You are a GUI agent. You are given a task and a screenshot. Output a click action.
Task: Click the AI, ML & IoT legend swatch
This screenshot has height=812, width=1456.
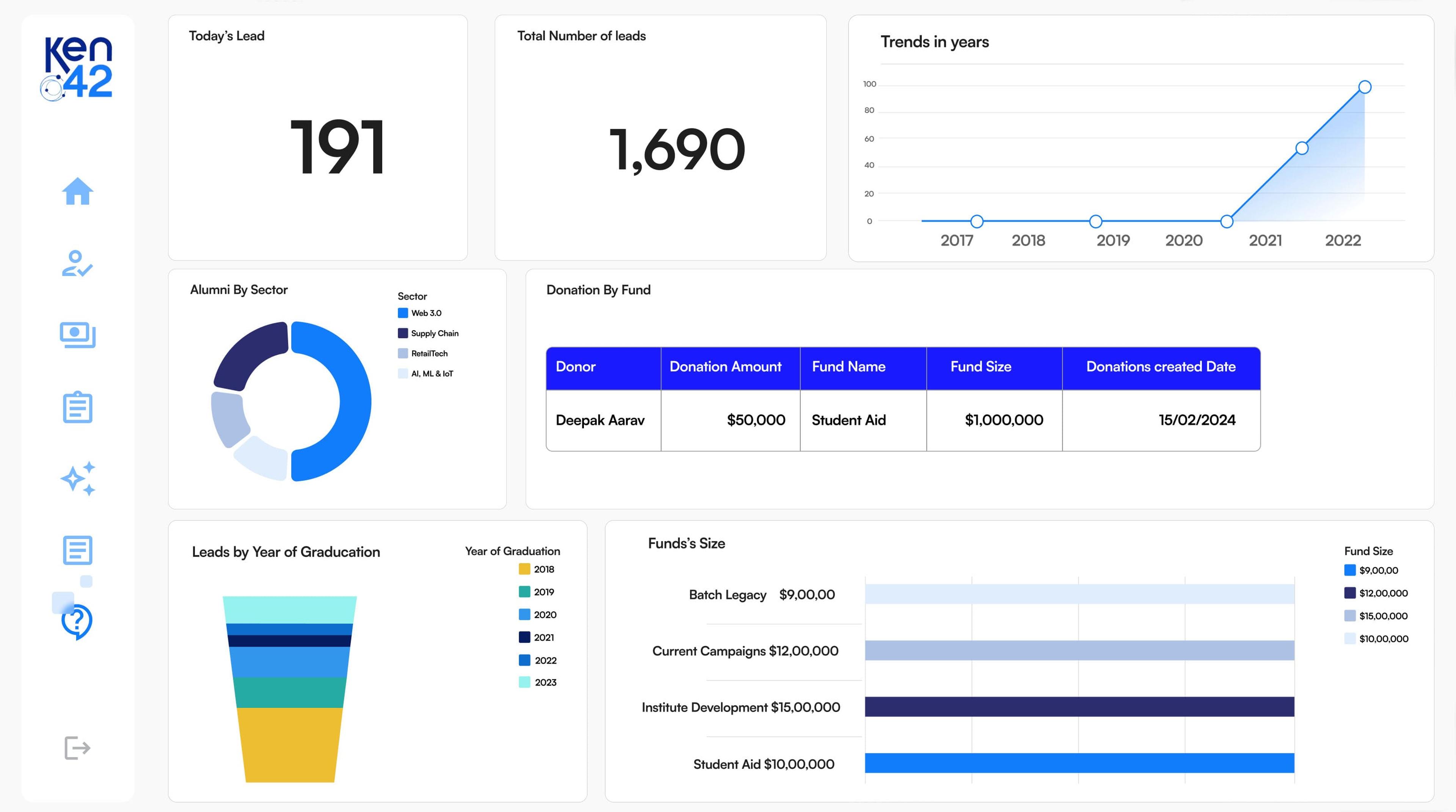[403, 373]
